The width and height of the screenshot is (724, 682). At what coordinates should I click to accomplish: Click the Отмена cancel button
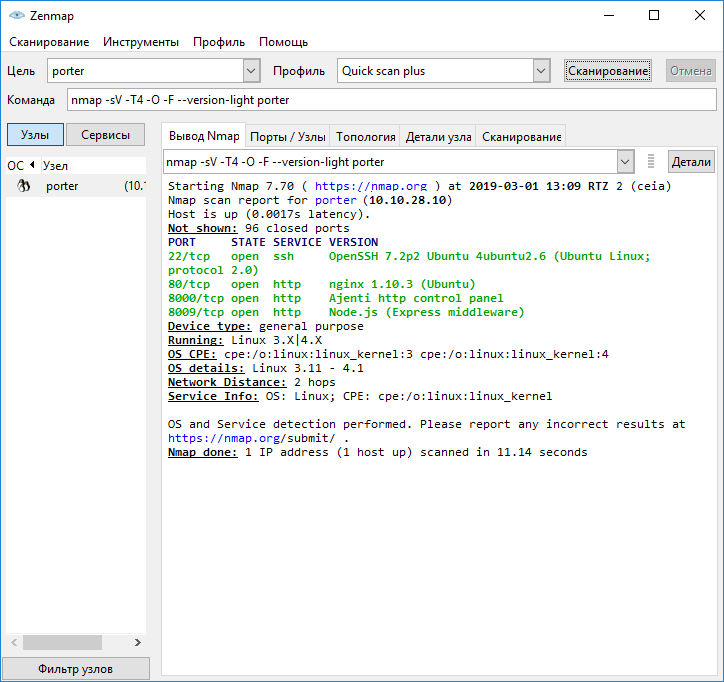pos(691,71)
